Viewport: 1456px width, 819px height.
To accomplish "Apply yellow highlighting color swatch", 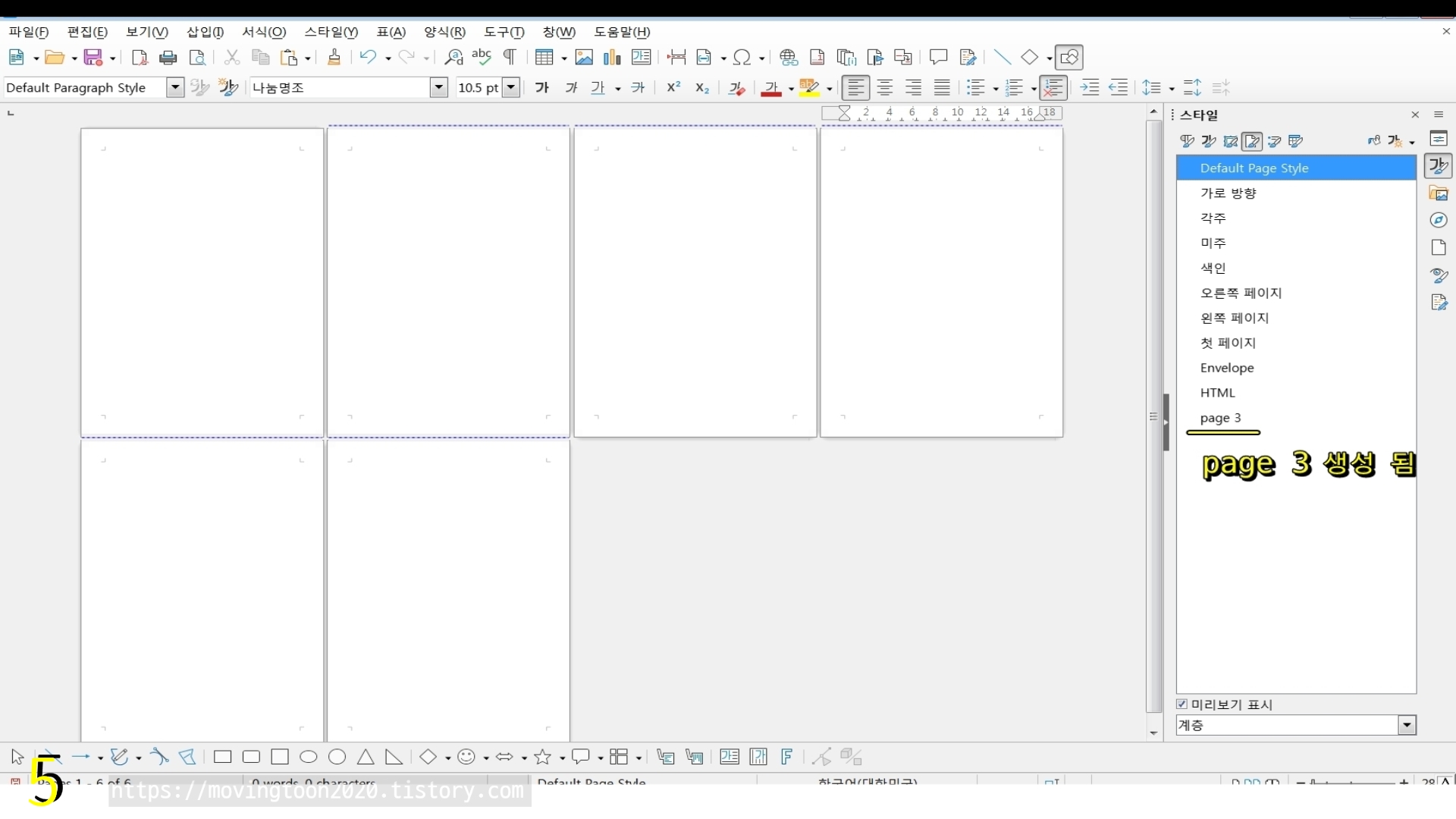I will 809,88.
